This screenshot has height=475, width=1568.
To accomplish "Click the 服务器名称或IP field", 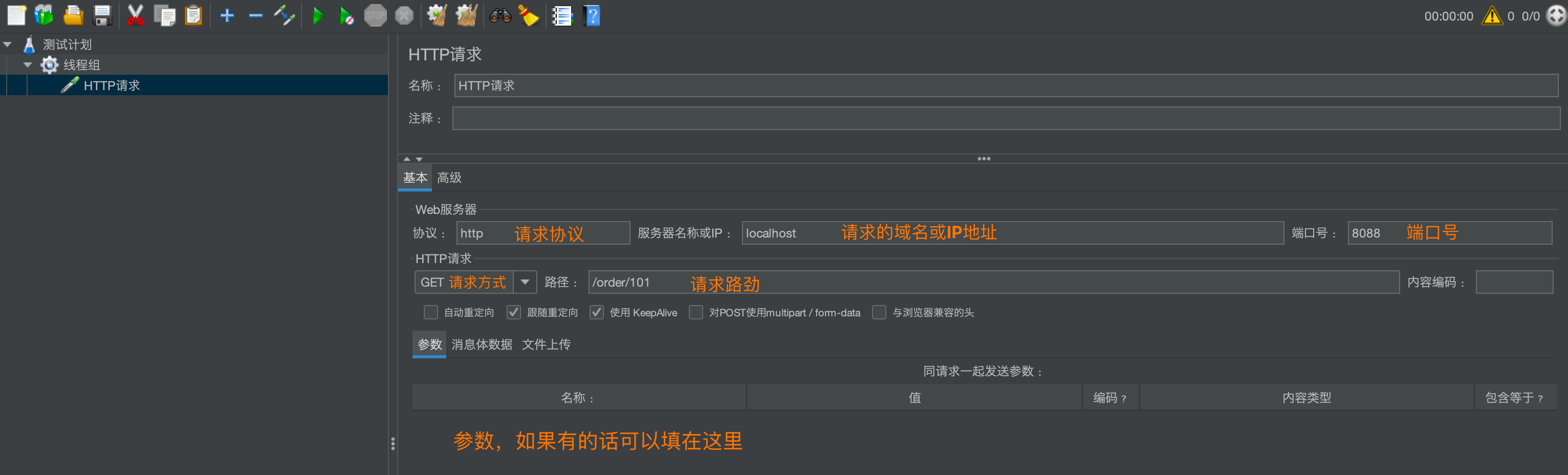I will pos(1012,233).
